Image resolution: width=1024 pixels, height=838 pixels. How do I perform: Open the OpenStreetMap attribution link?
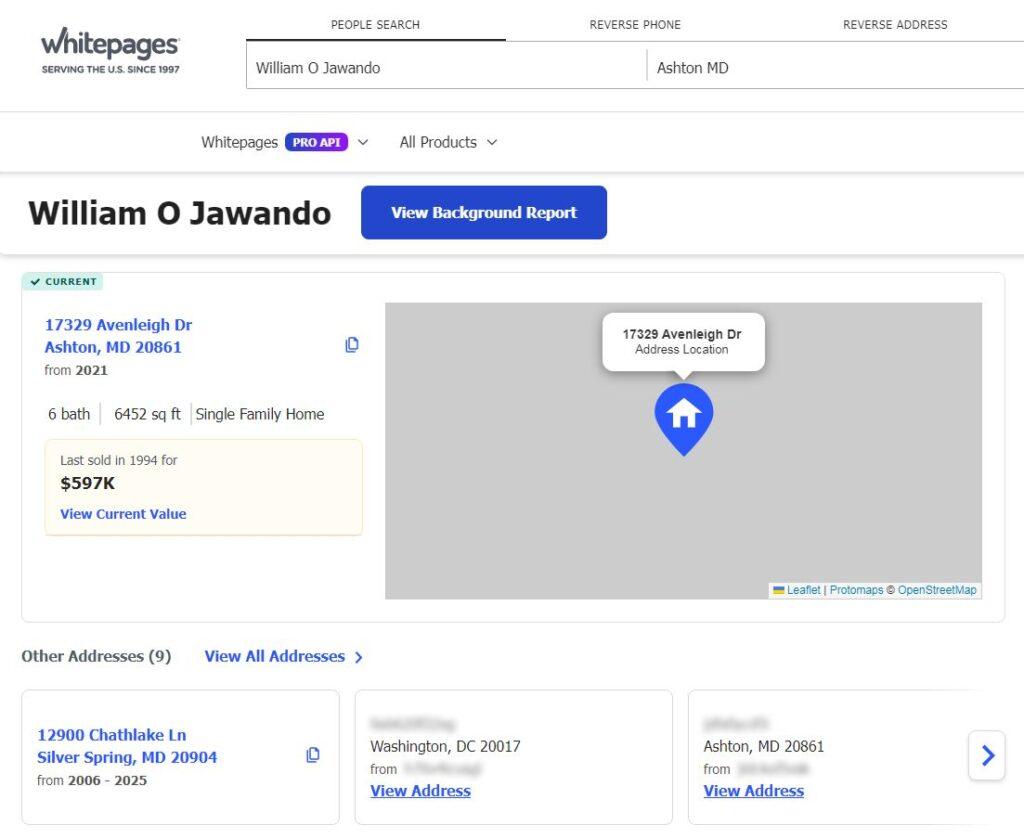(937, 590)
